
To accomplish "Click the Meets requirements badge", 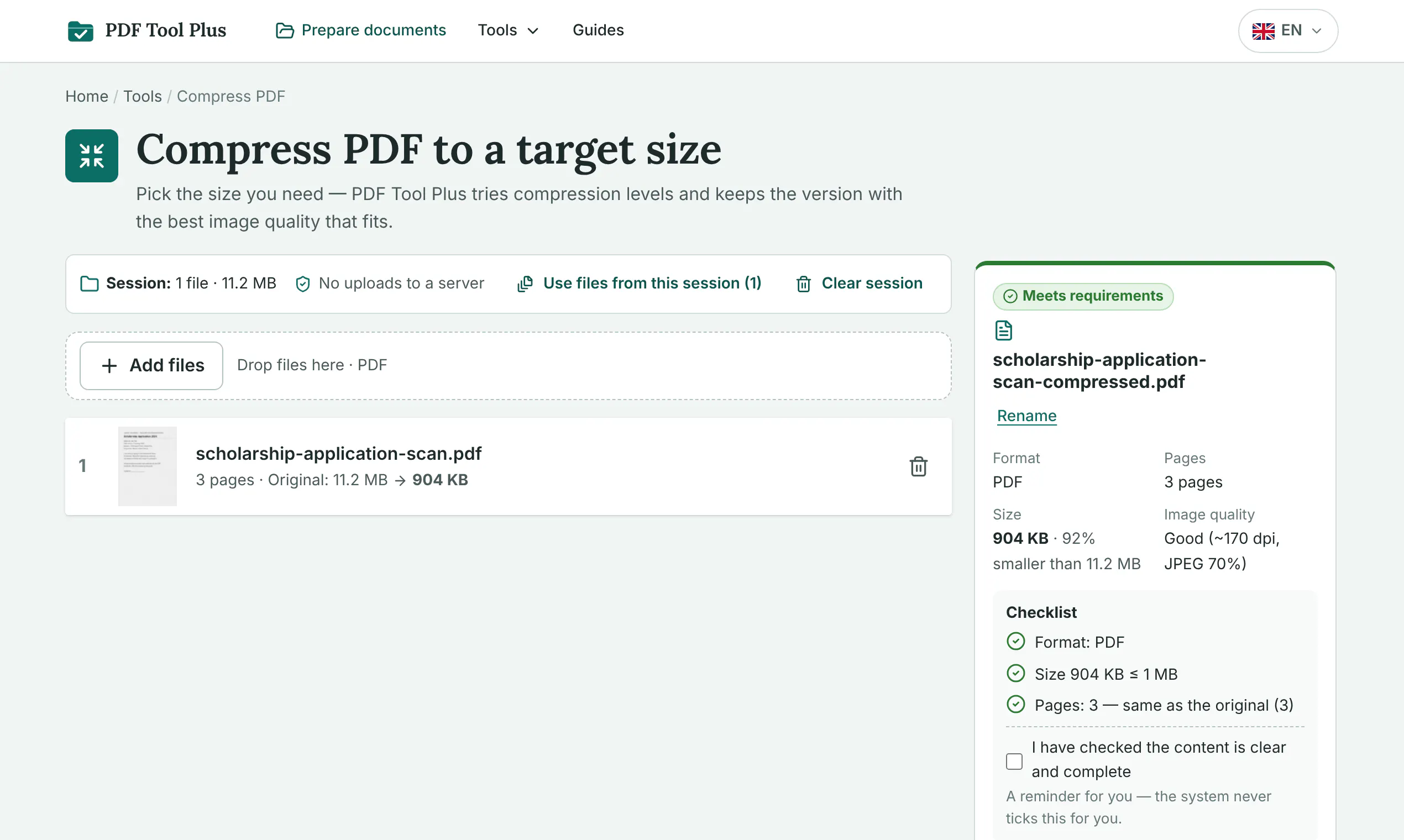I will click(x=1082, y=297).
